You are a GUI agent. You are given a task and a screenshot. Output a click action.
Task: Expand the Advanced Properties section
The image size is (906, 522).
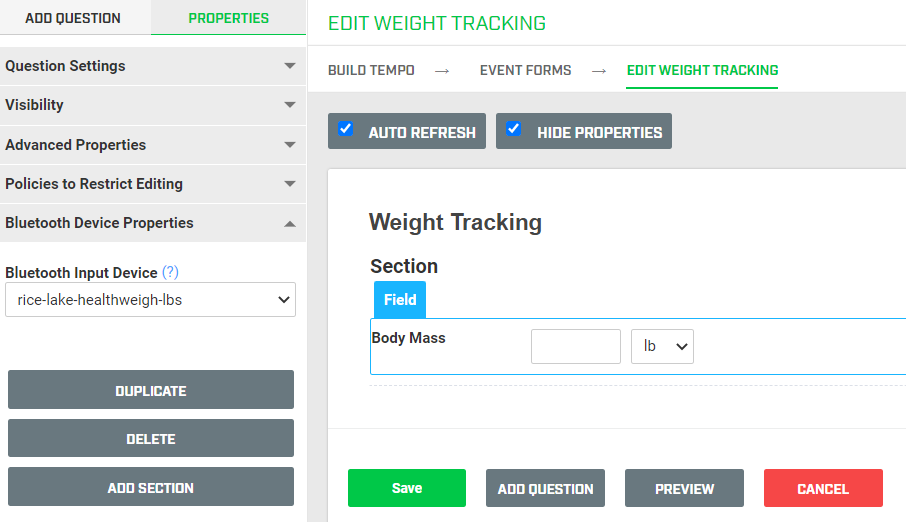click(x=152, y=145)
